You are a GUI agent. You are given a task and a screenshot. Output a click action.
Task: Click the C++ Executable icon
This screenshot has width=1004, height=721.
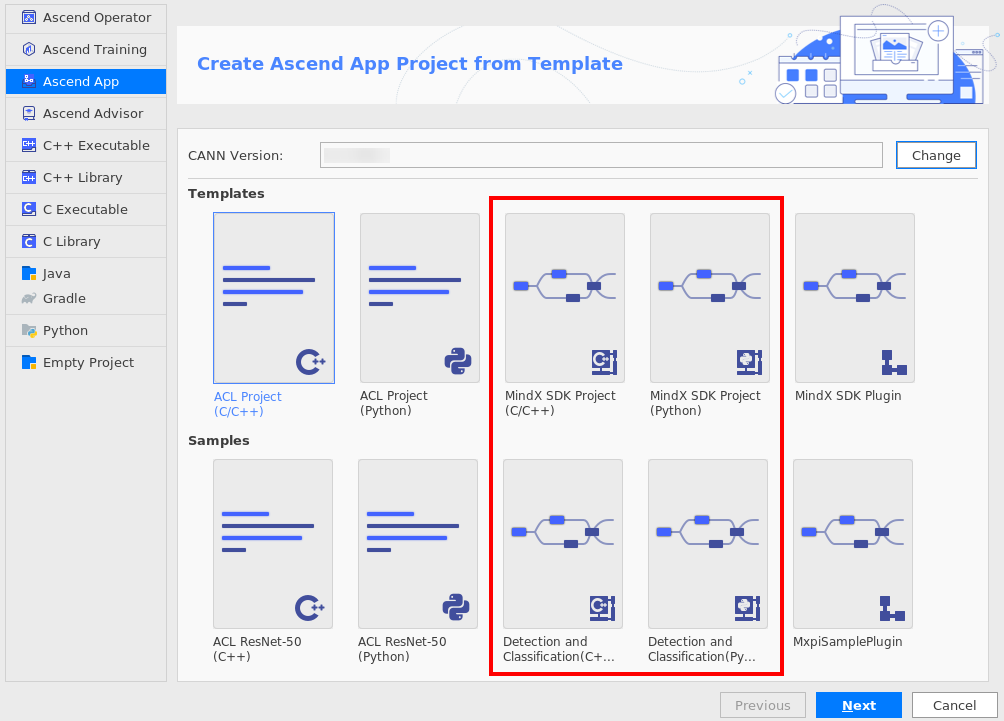point(29,145)
